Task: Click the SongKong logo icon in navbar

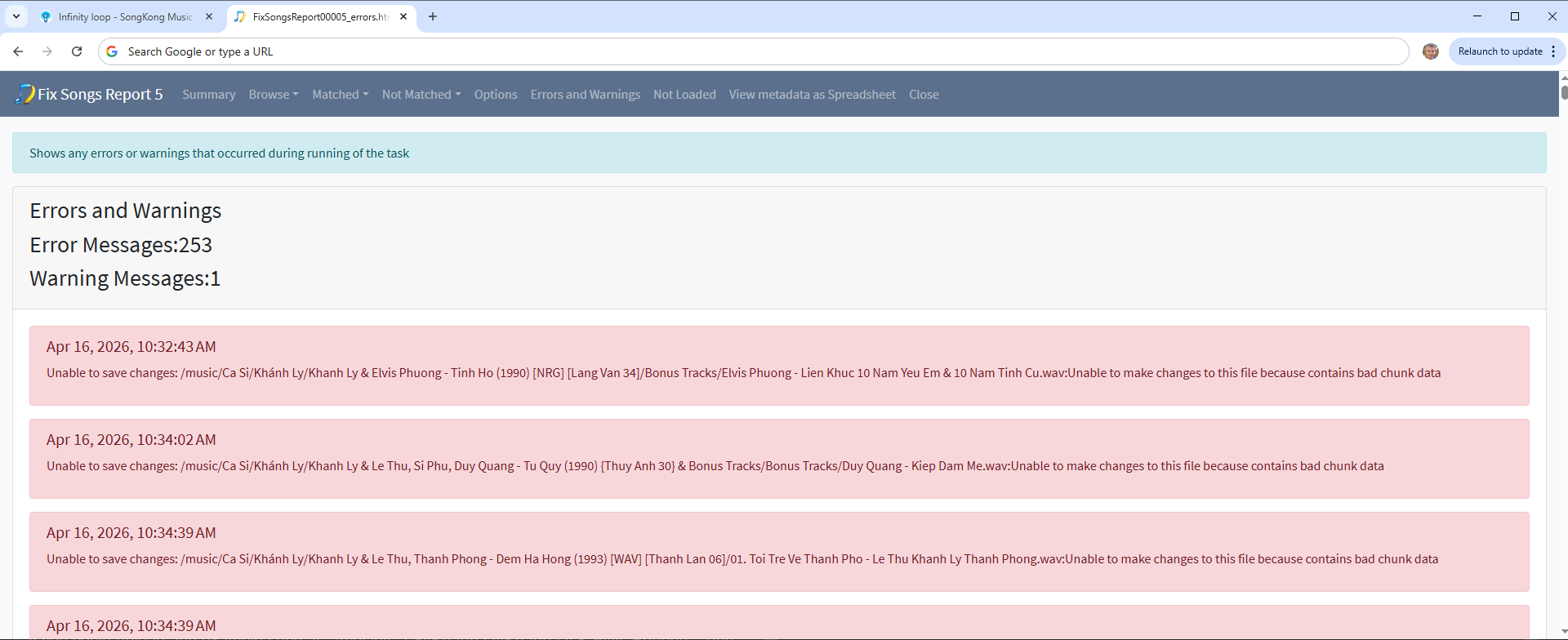Action: (x=24, y=94)
